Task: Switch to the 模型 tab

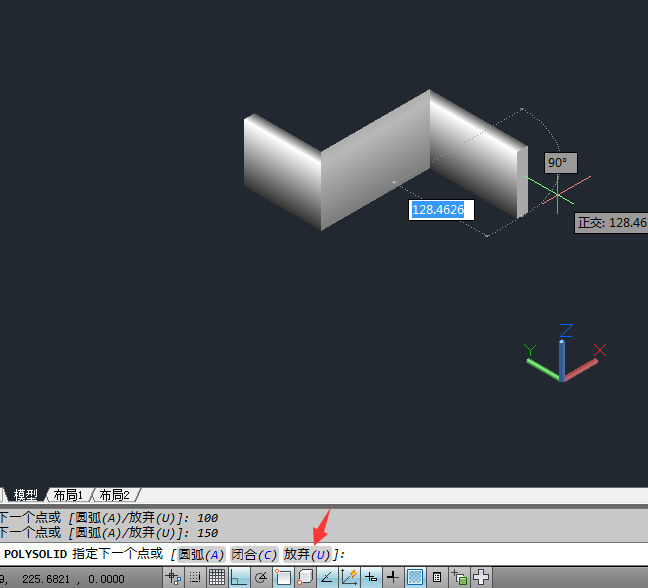Action: click(x=25, y=495)
